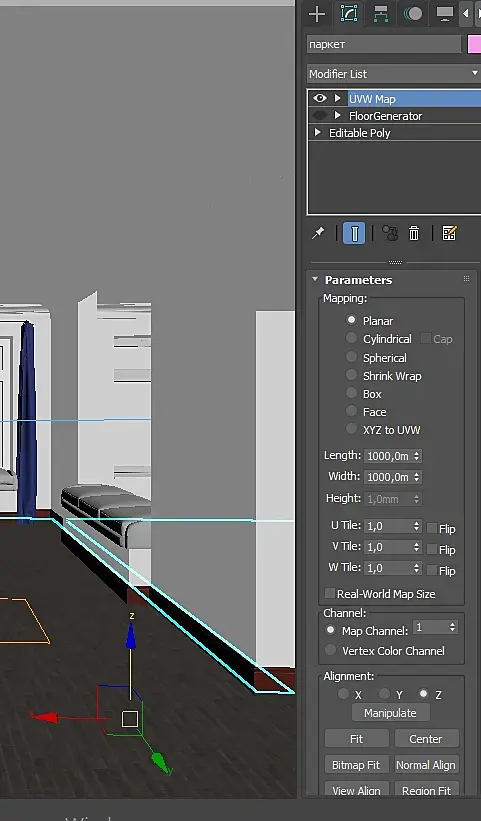This screenshot has width=481, height=821.
Task: Collapse the Parameters rollout
Action: [315, 280]
